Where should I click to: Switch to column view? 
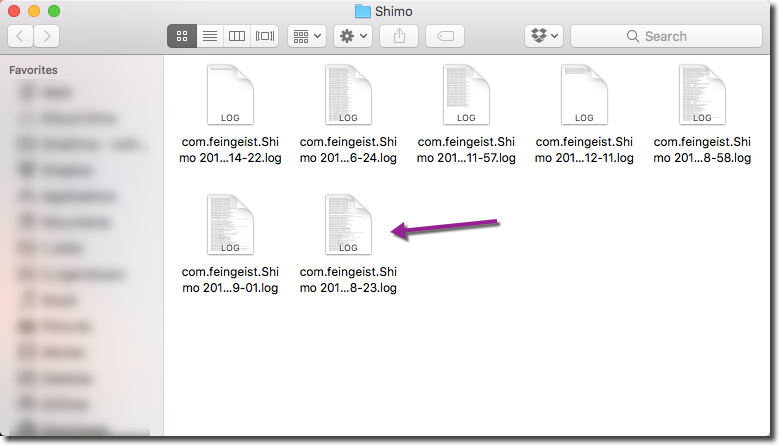point(237,36)
